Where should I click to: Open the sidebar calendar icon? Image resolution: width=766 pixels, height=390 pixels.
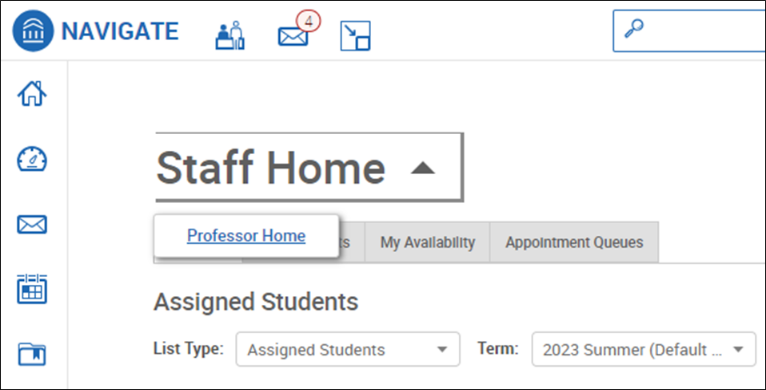point(32,289)
